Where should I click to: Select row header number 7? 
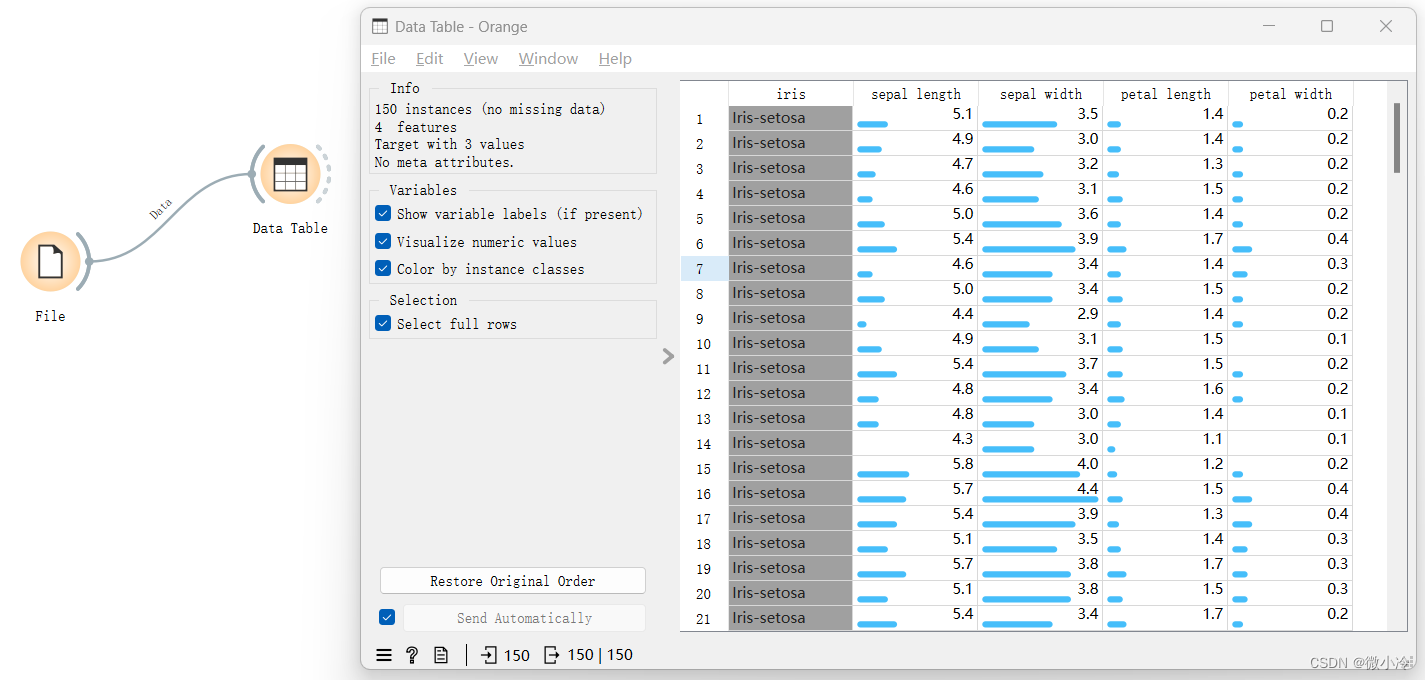click(x=704, y=268)
